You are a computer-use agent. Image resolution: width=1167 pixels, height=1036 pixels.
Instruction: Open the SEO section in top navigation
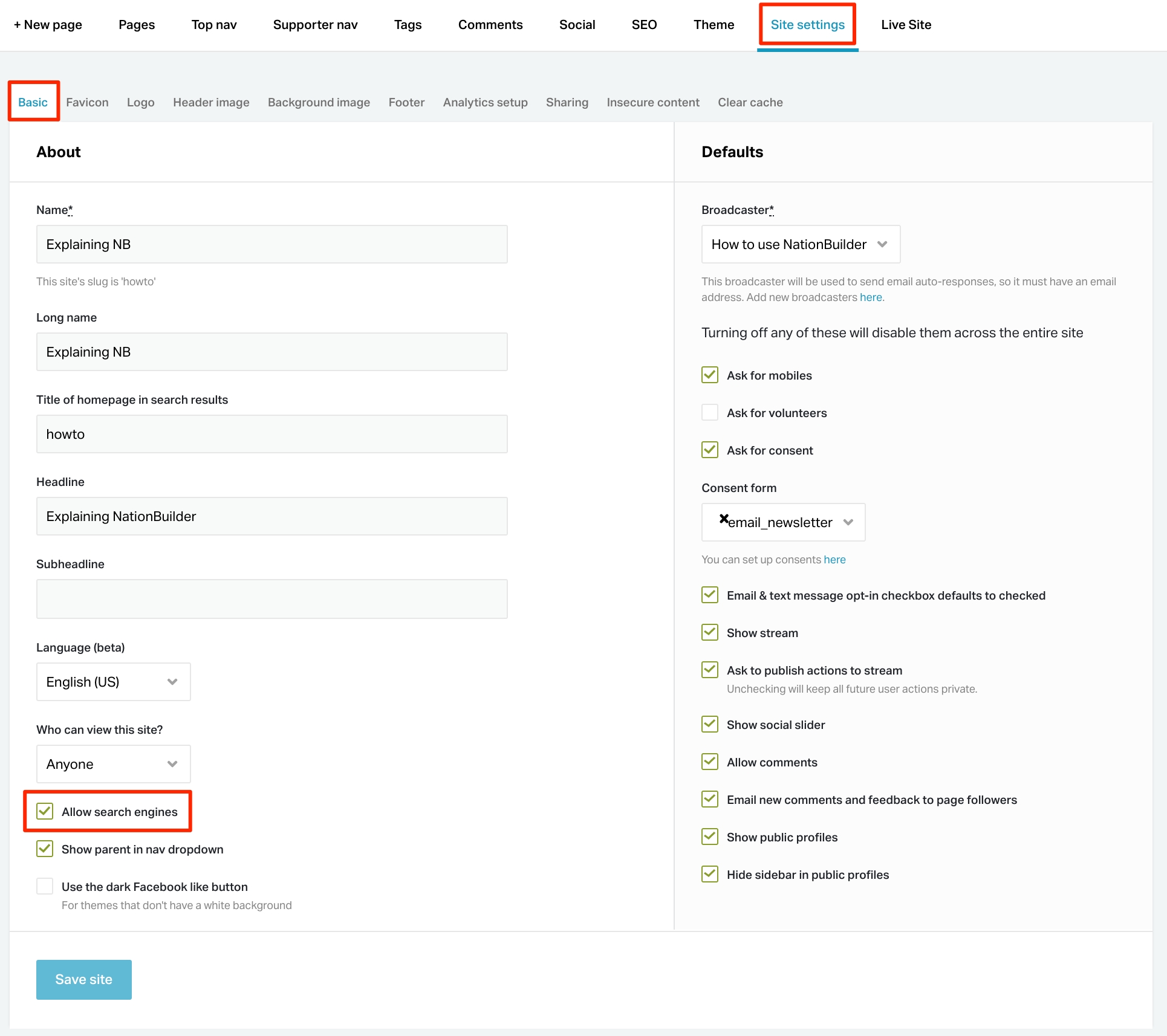(643, 25)
